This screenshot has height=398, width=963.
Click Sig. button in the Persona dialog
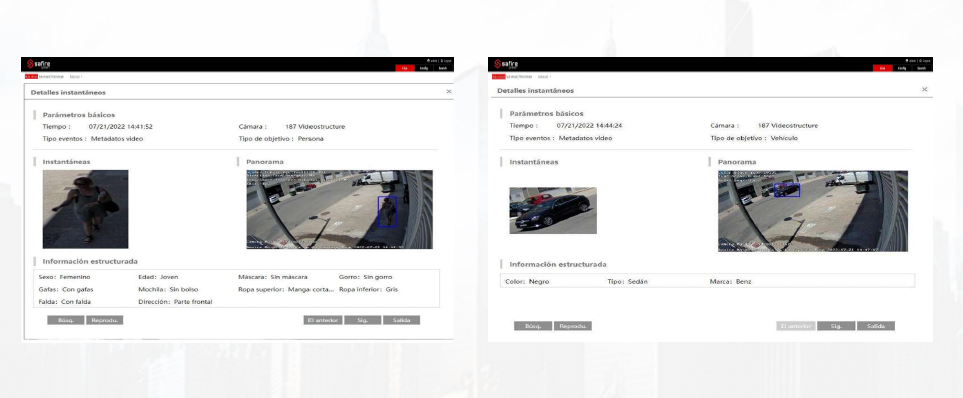[362, 320]
